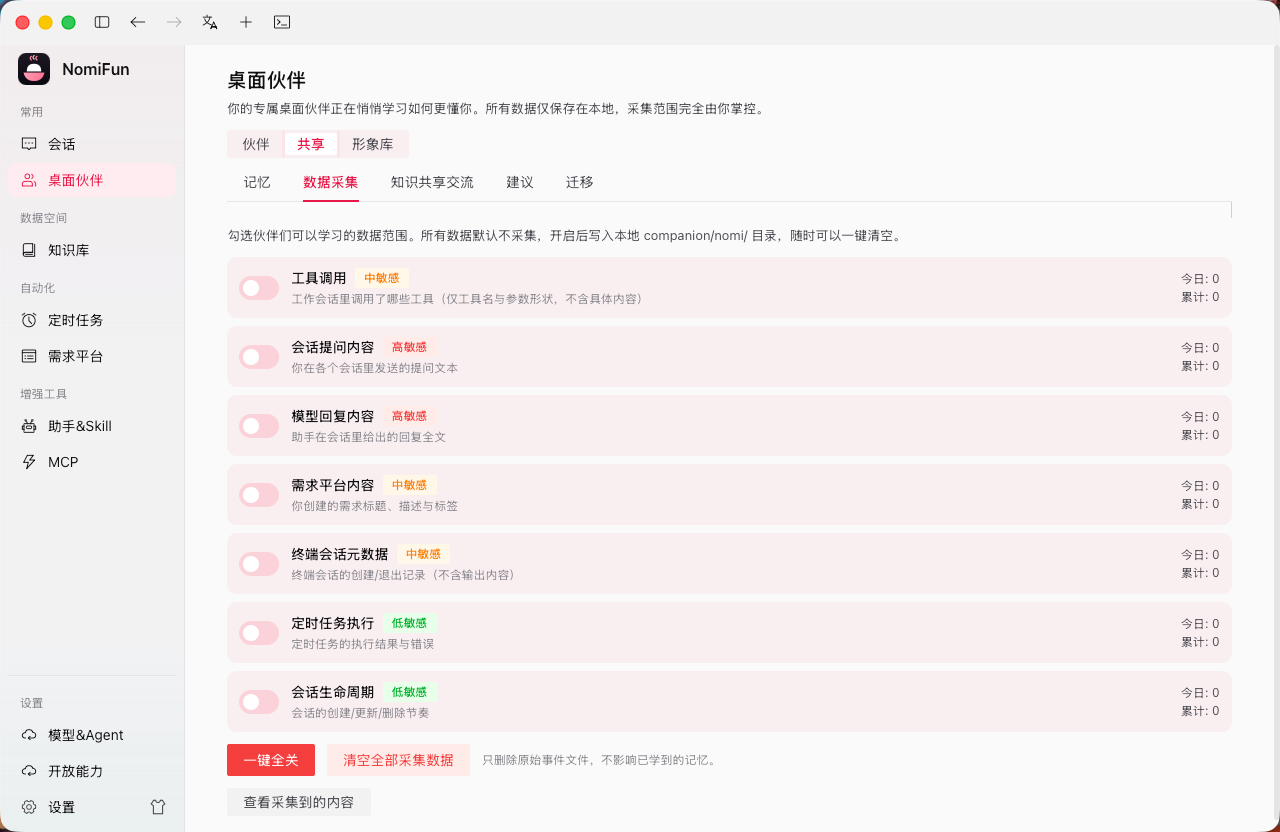The image size is (1280, 832).
Task: Click 今日: 0 in 工具调用 row
Action: (x=1200, y=279)
